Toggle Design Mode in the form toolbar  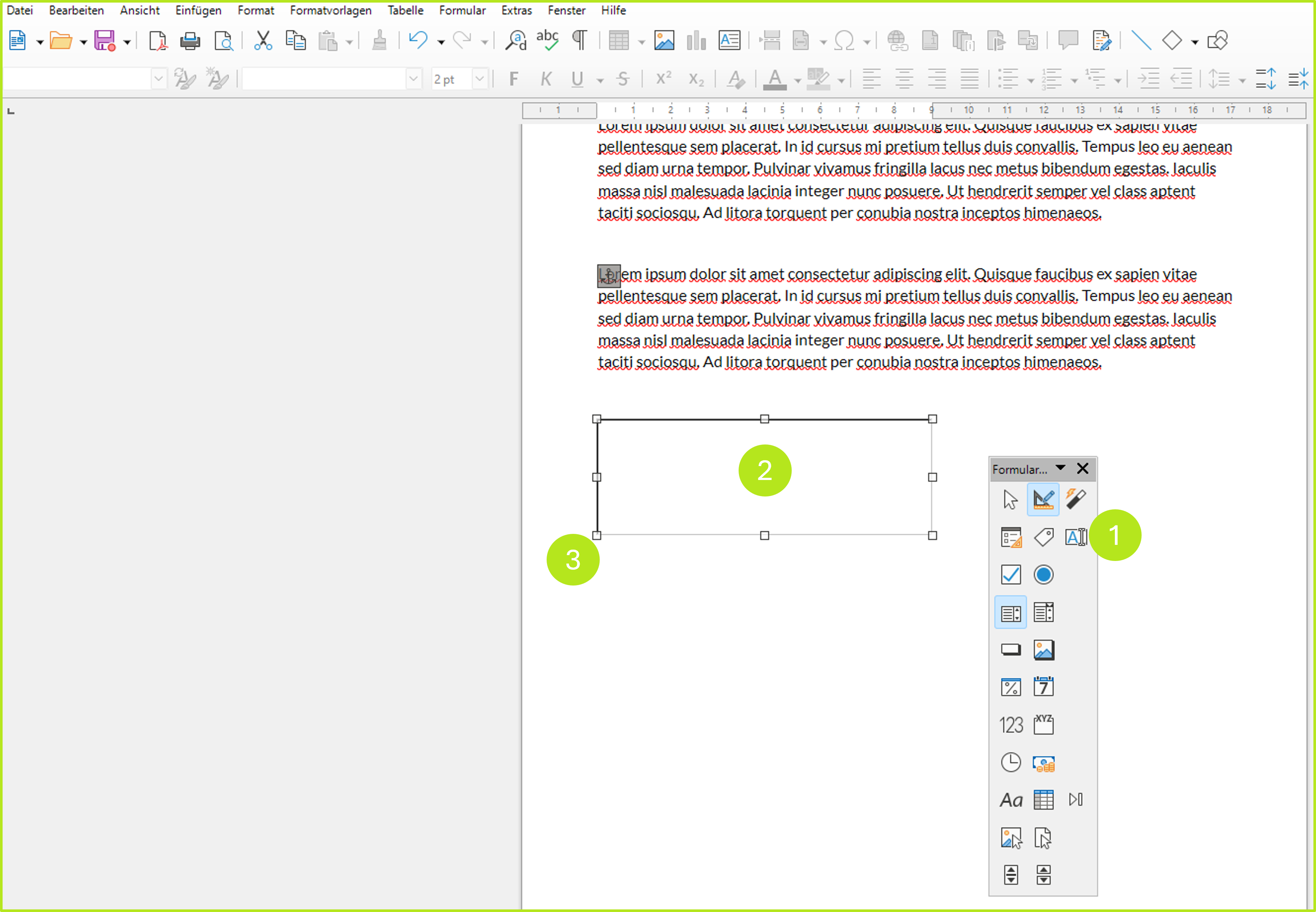[x=1043, y=499]
